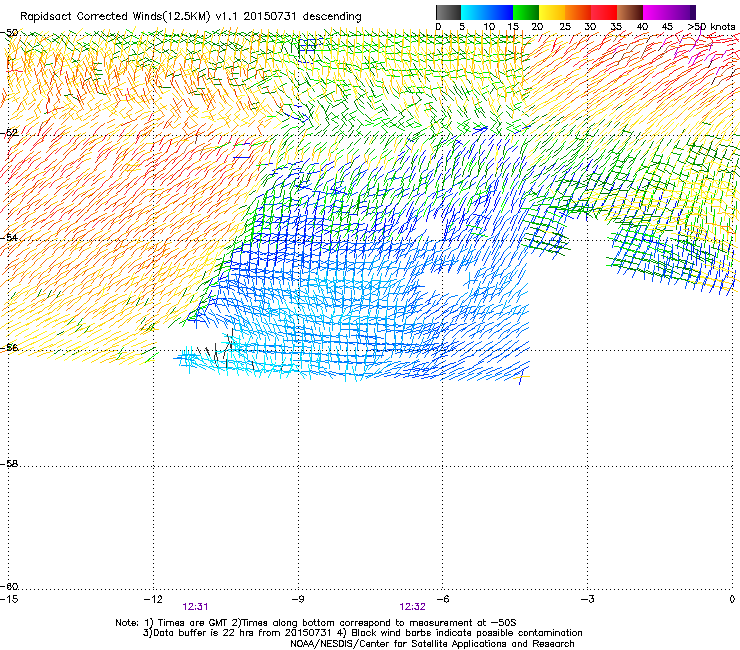Click the blue 10-15 knots legend swatch

point(500,12)
